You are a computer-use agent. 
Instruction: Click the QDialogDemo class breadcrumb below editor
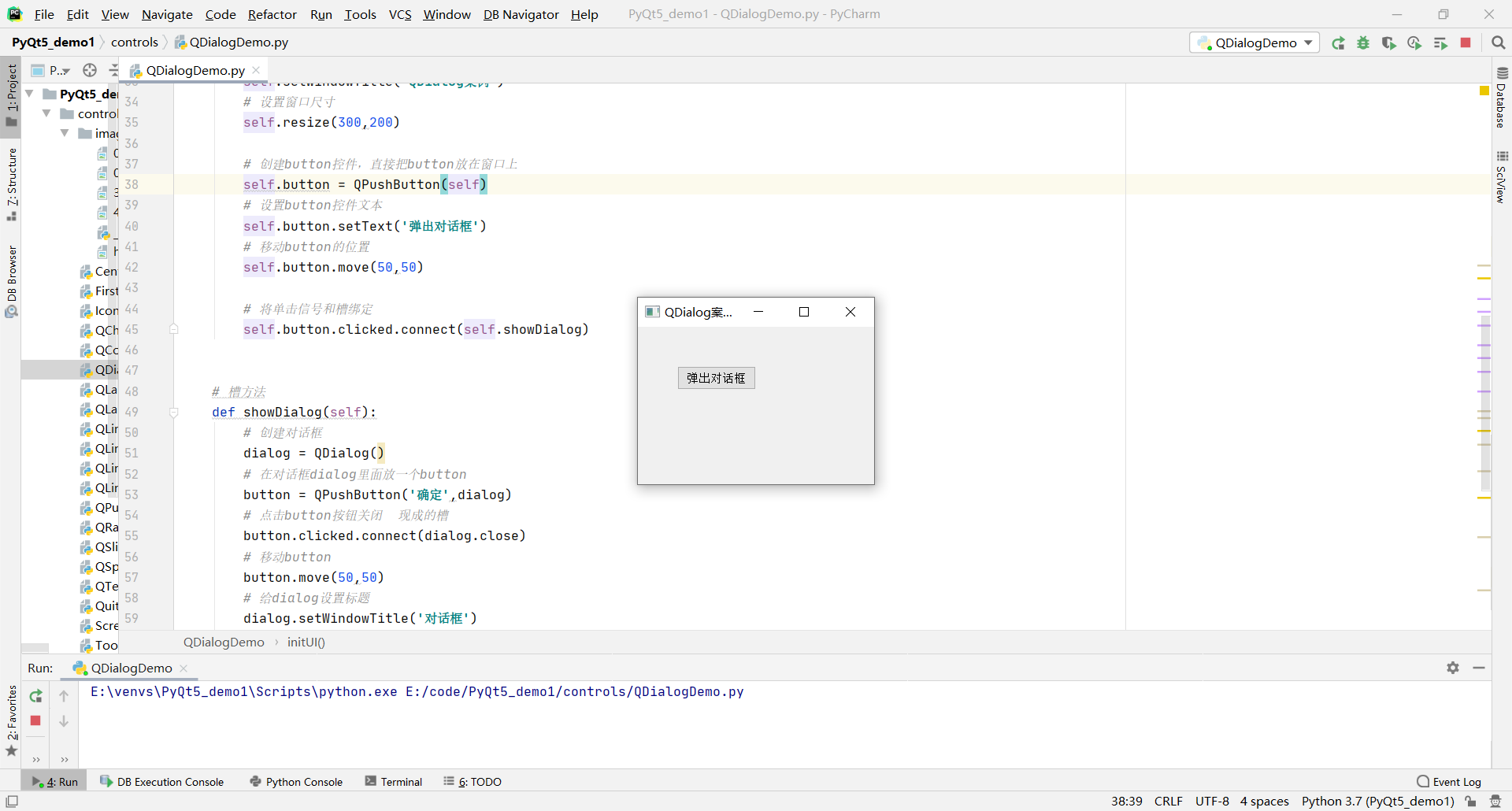click(x=224, y=643)
